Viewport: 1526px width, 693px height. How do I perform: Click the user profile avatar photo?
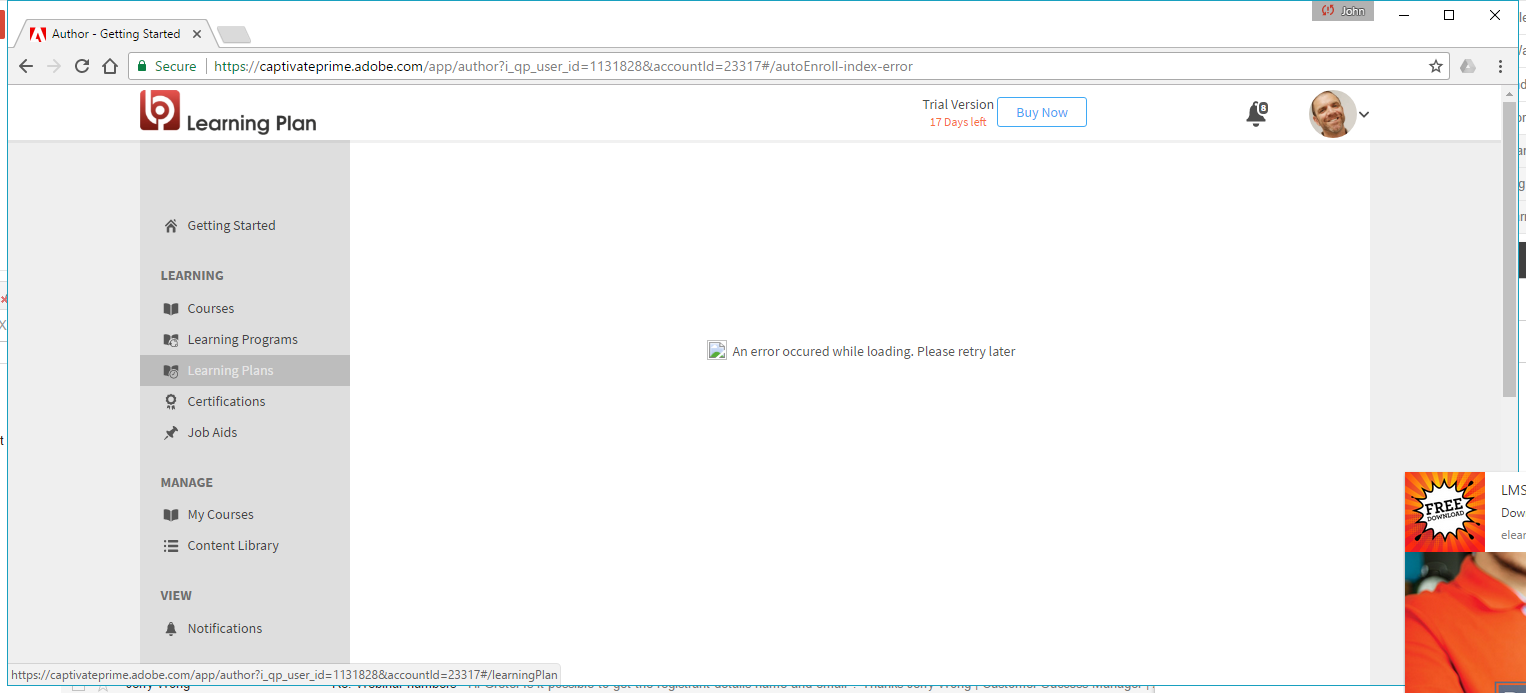click(x=1332, y=114)
